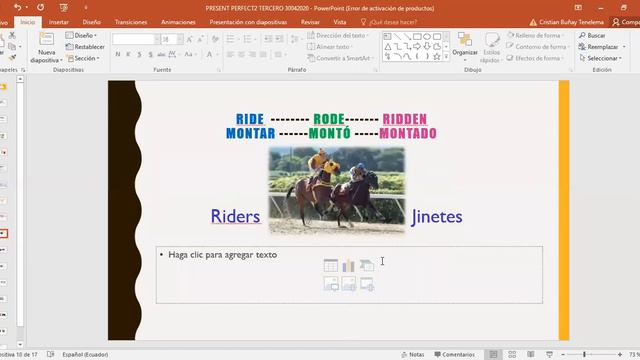Start slideshow from the quick access toolbar icon

[63, 7]
